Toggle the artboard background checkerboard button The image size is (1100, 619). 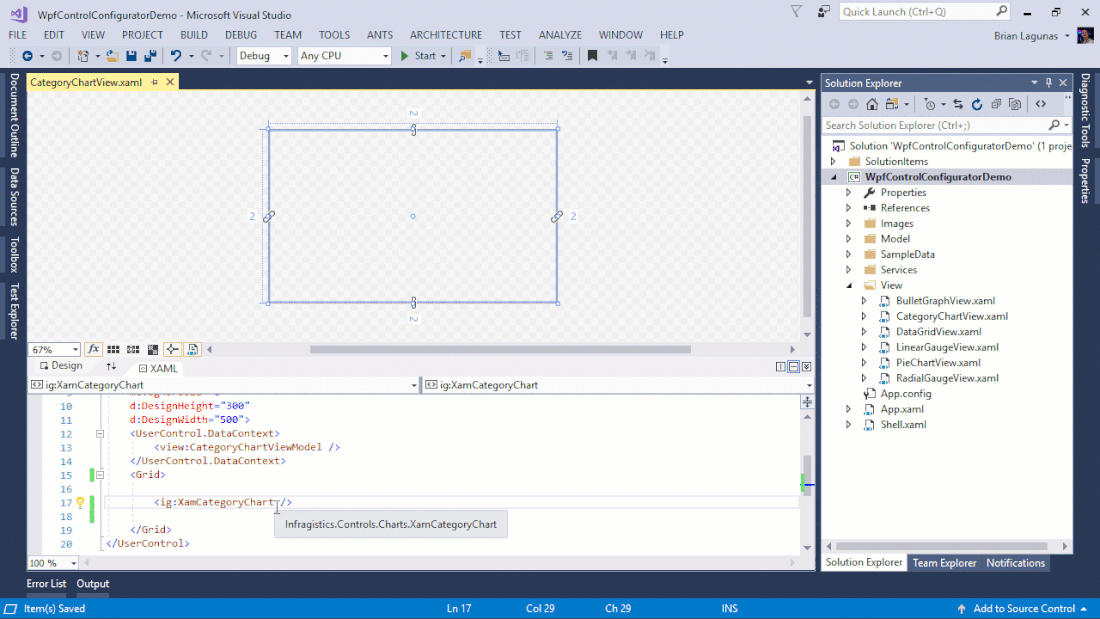pyautogui.click(x=152, y=350)
